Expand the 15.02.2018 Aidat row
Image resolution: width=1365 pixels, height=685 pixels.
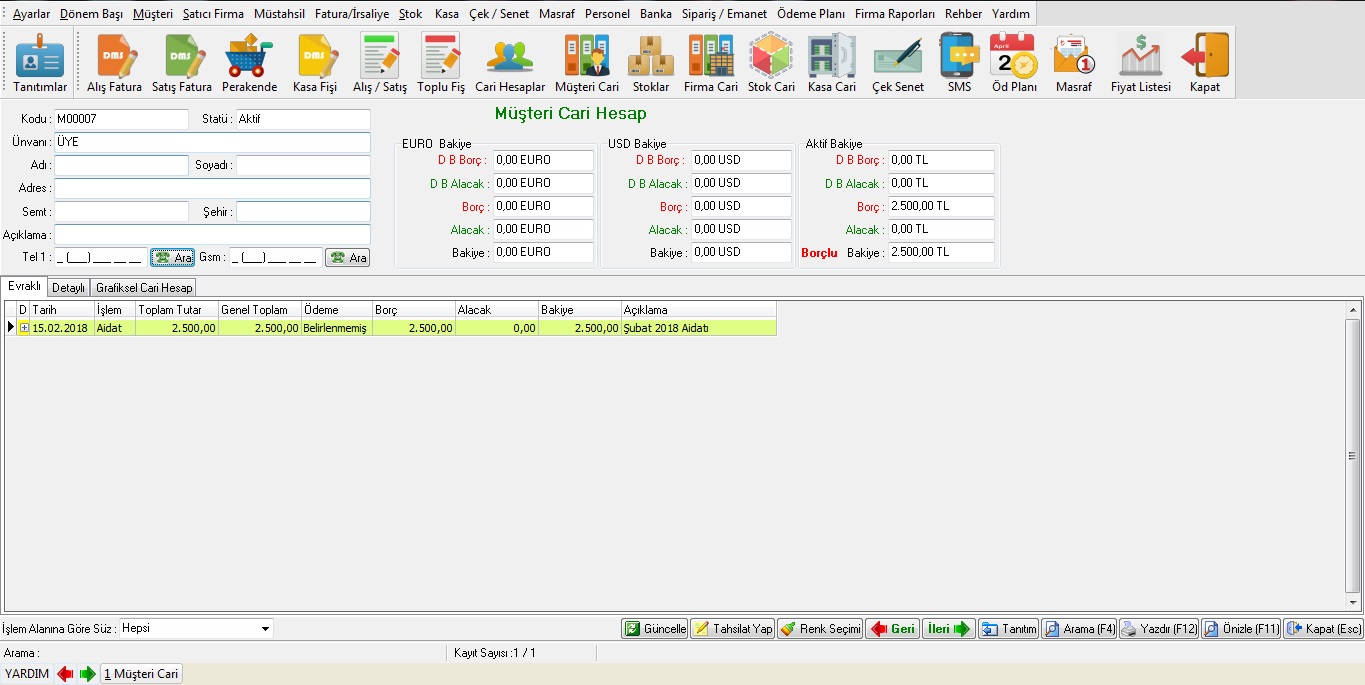click(x=24, y=328)
